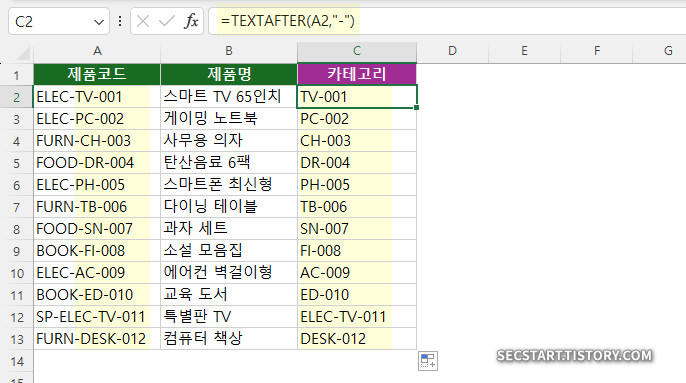Click the 제품명 header cell
The image size is (686, 383).
pyautogui.click(x=229, y=74)
